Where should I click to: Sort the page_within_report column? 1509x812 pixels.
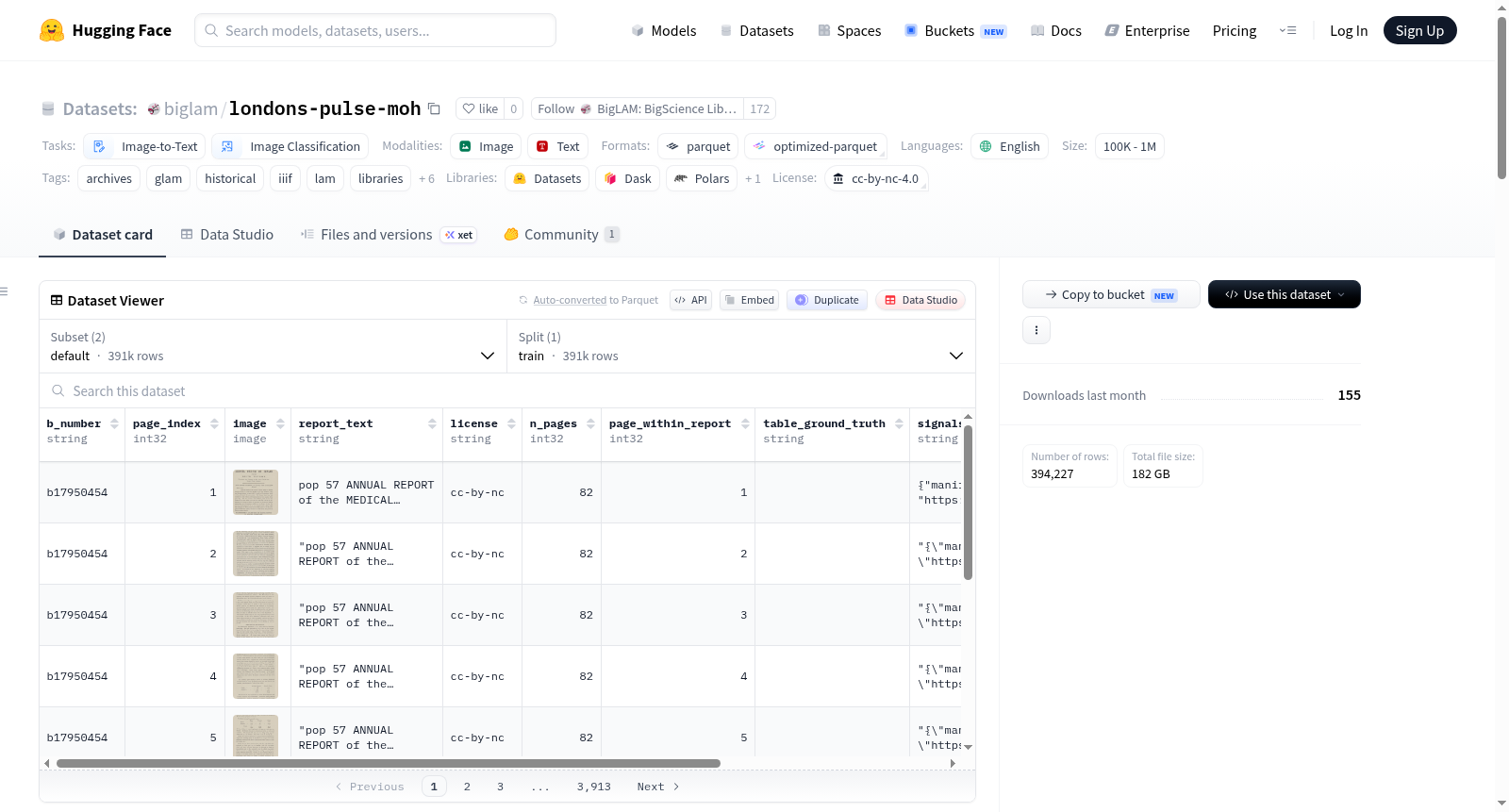pos(745,423)
